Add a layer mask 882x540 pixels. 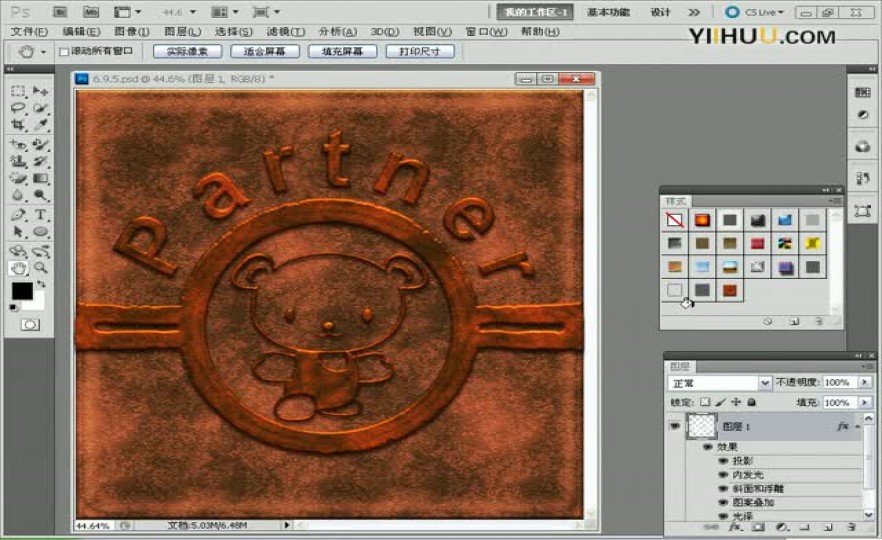click(x=758, y=528)
